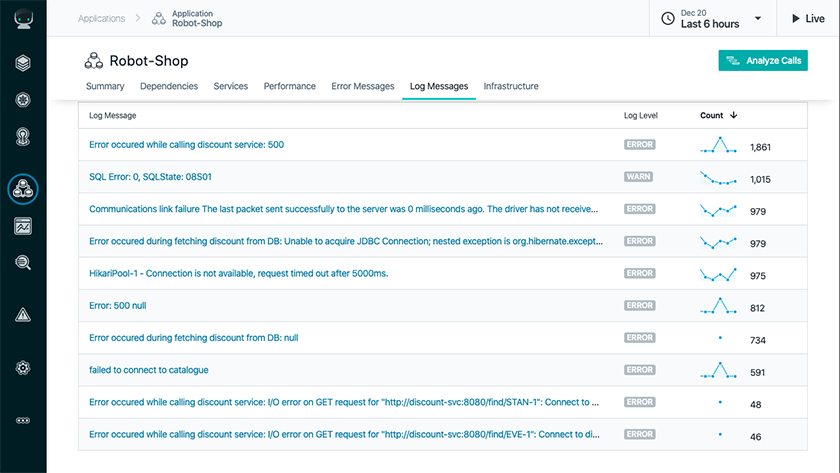Click the Application Robot-Shop breadcrumb text

point(197,19)
